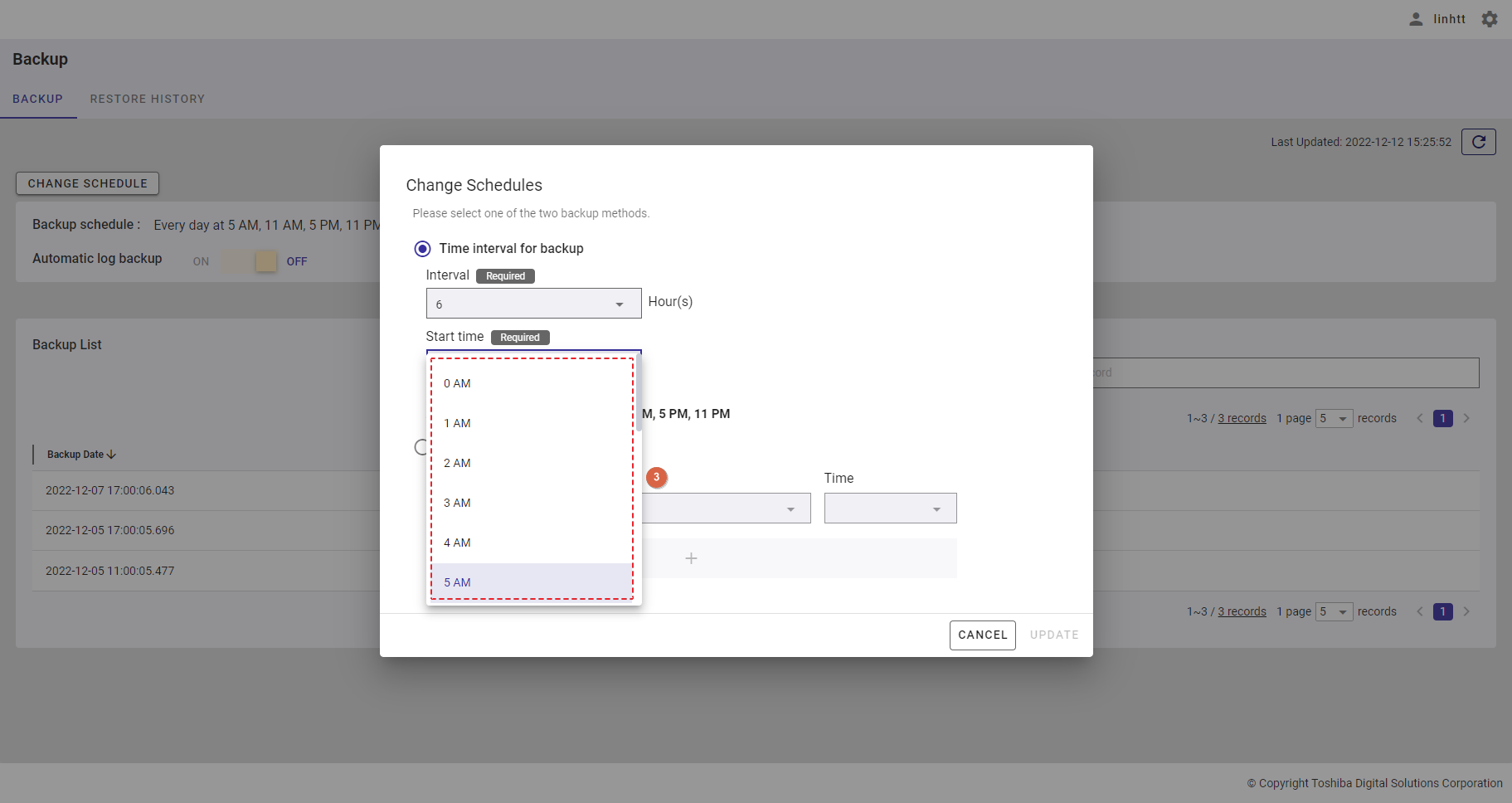This screenshot has width=1512, height=803.
Task: Open settings gear icon in header
Action: point(1490,19)
